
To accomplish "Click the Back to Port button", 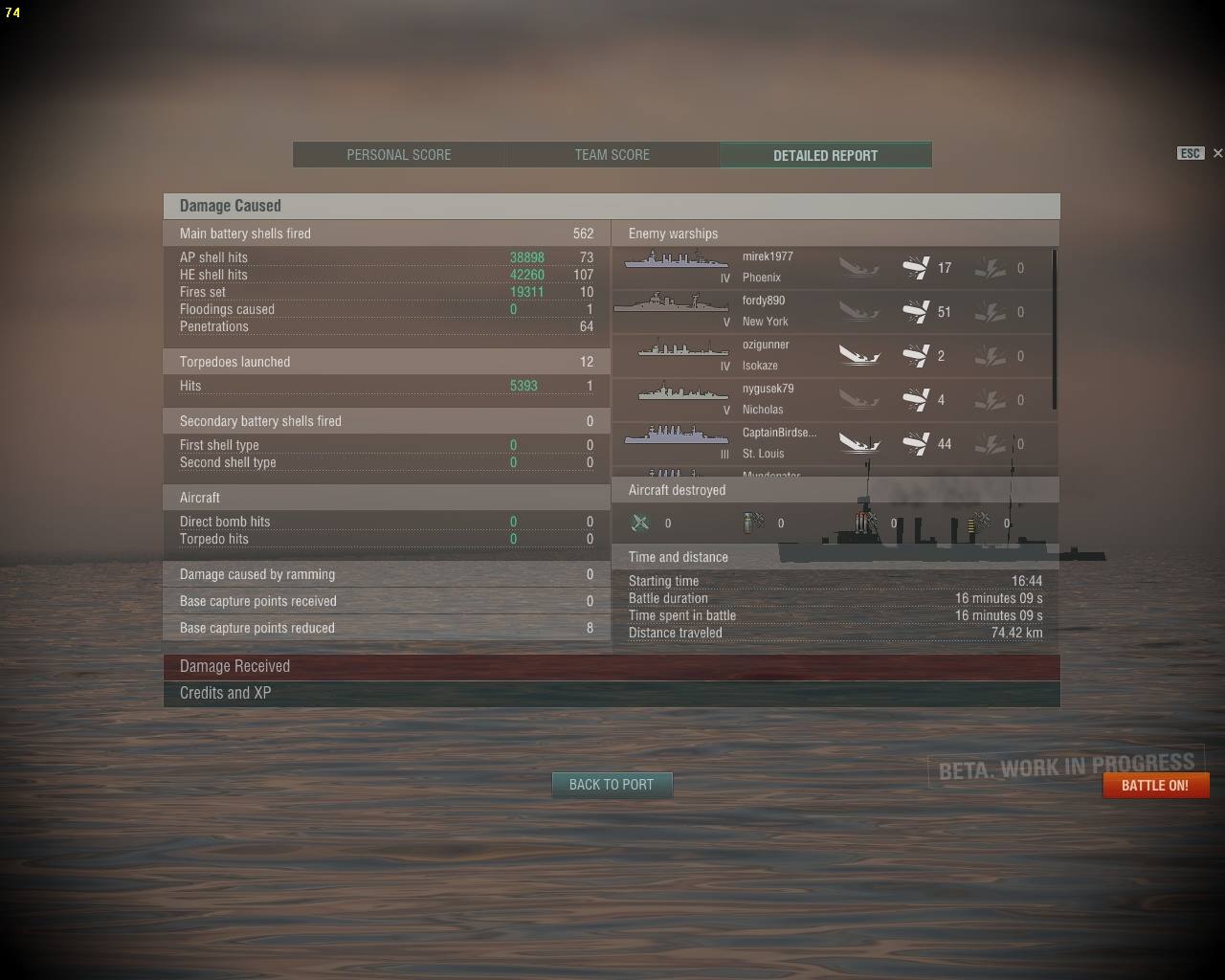I will (612, 785).
